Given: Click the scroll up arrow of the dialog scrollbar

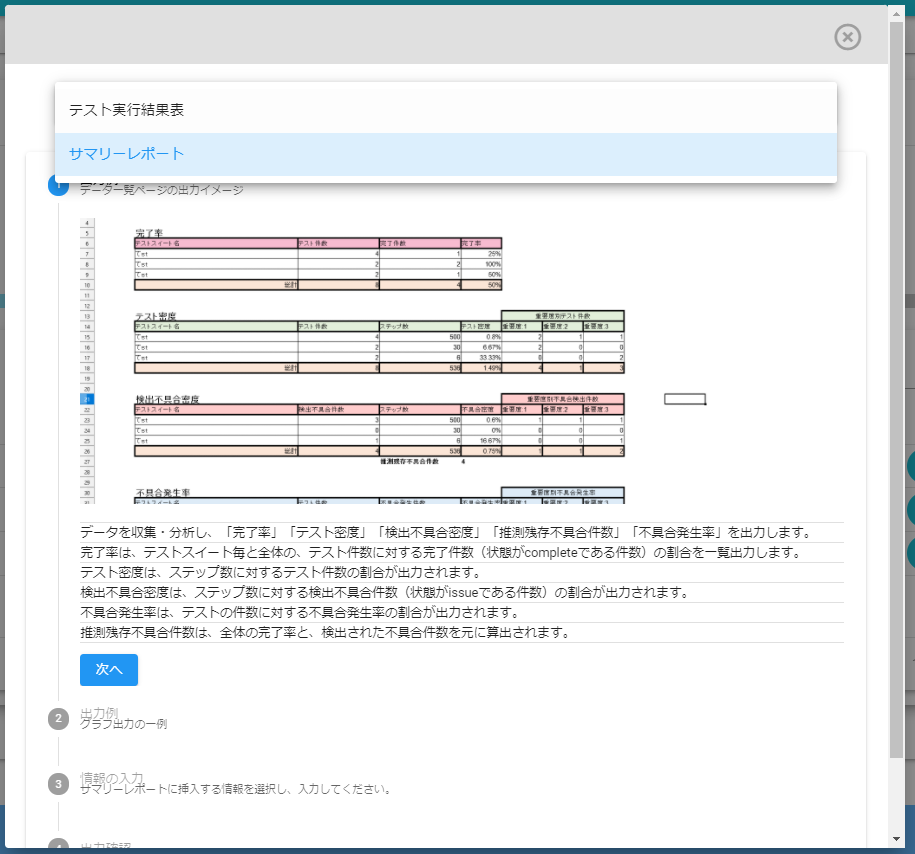Looking at the screenshot, I should (897, 13).
